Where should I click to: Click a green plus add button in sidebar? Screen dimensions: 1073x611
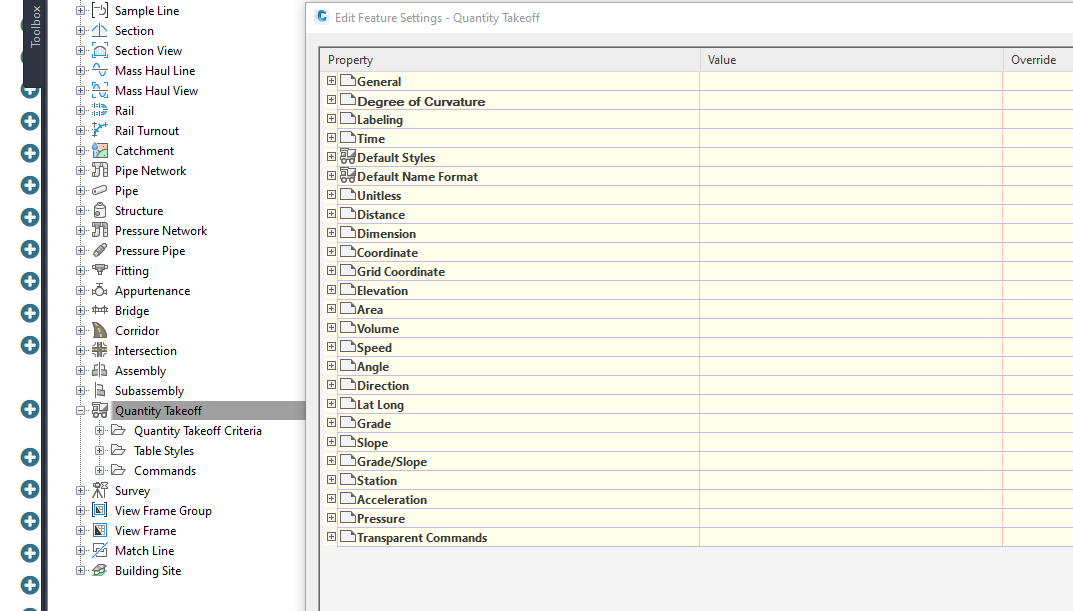(x=29, y=121)
